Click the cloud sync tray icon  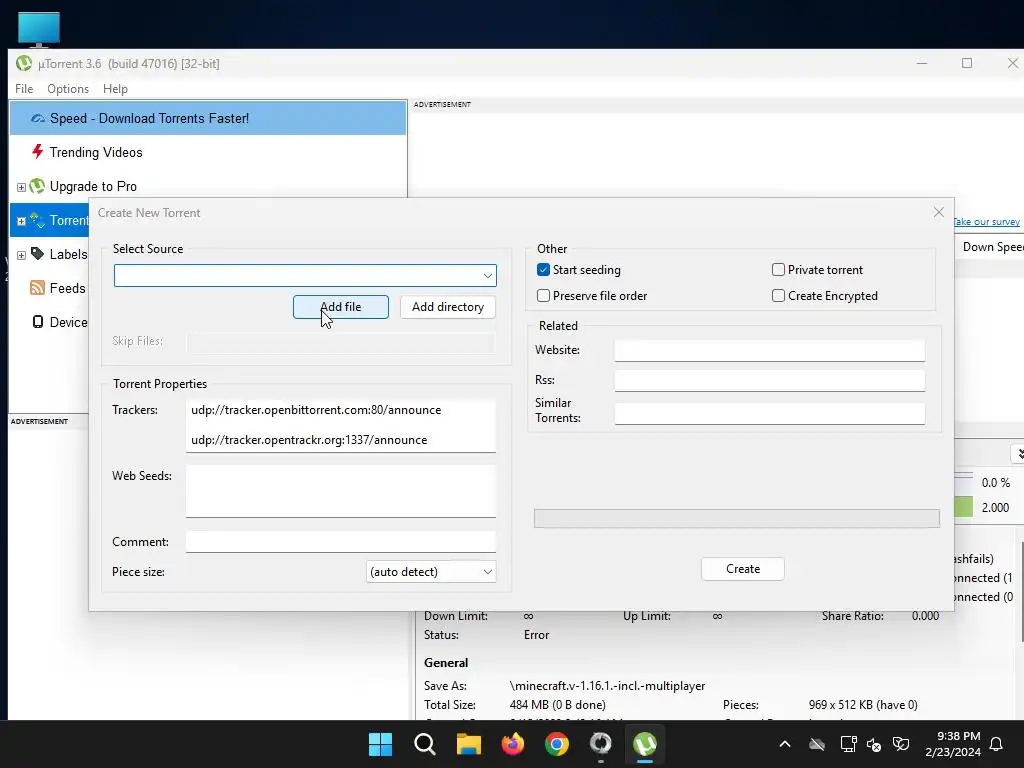point(817,744)
